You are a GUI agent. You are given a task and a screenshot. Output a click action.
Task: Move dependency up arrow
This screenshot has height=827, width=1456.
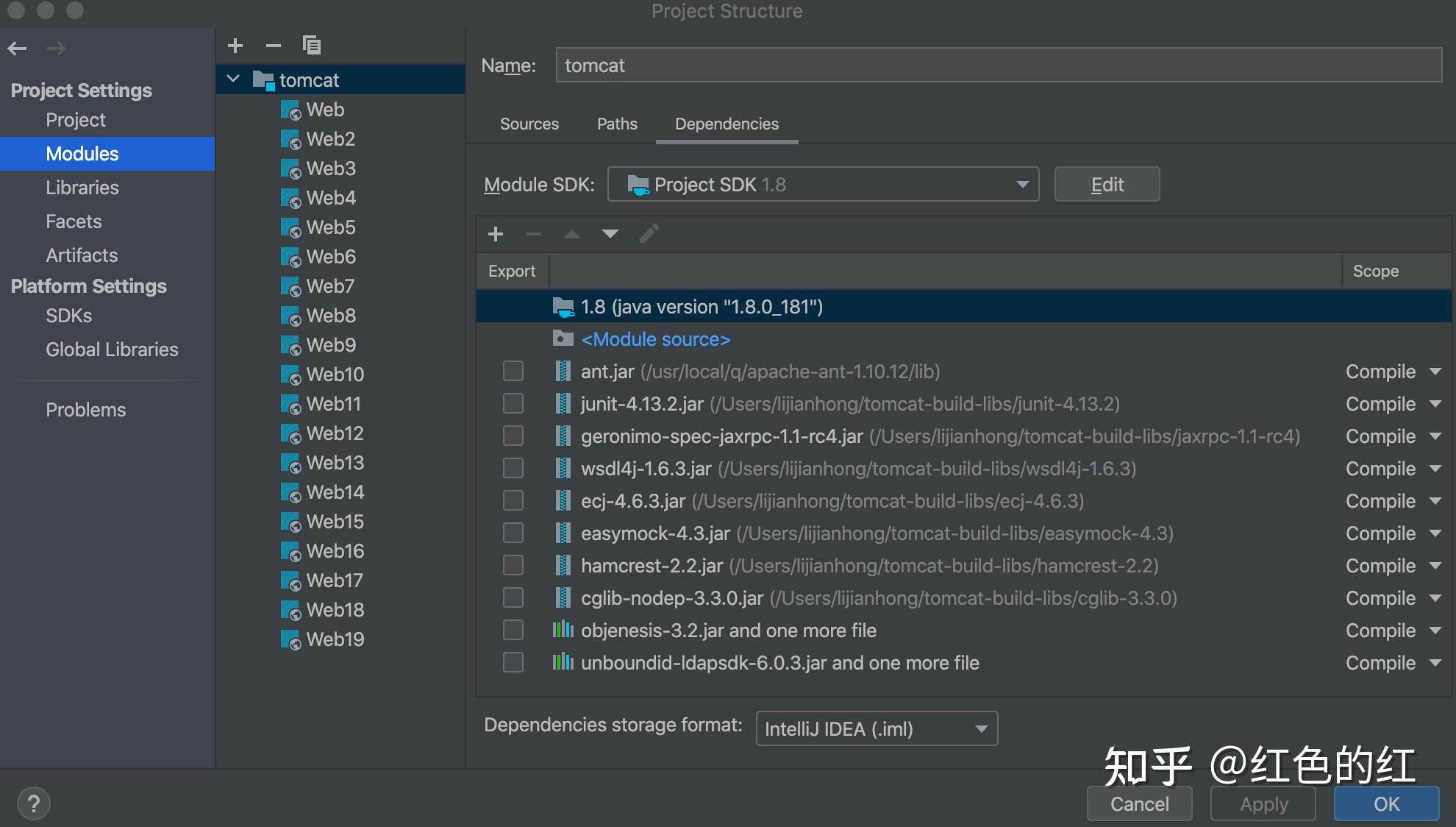coord(572,234)
